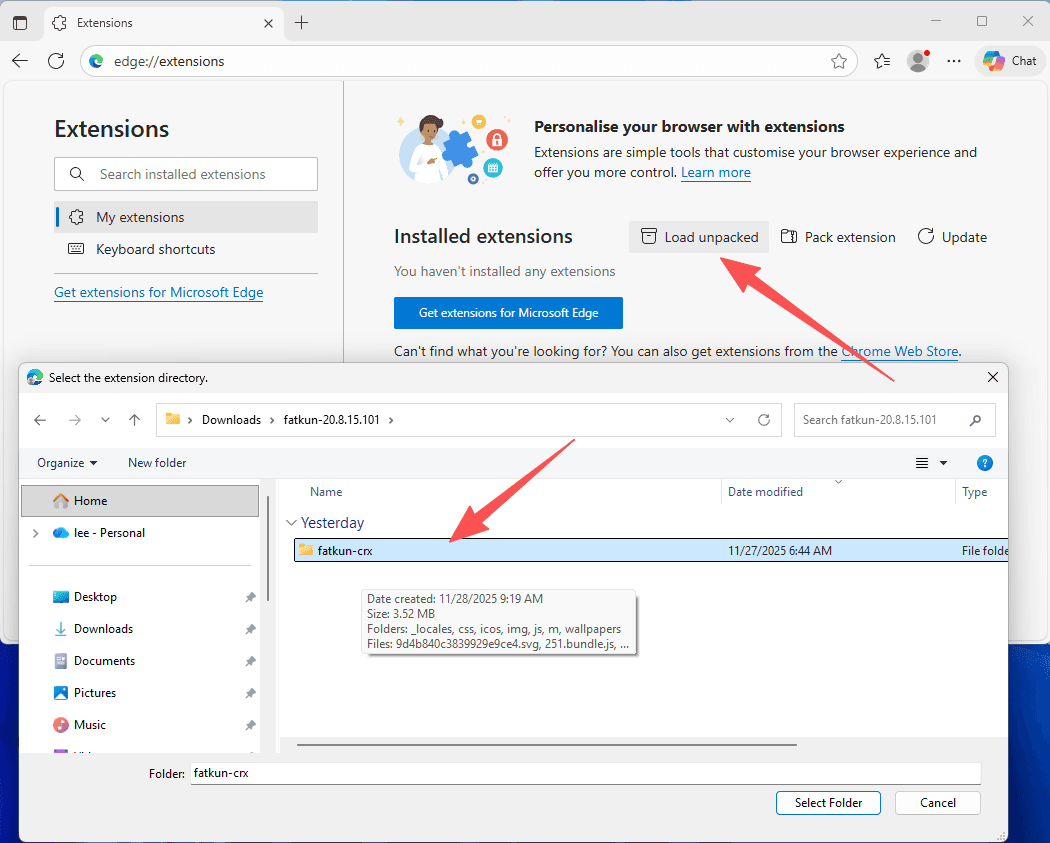Screen dimensions: 1050x843
Task: Click the Keyboard shortcuts icon in the sidebar
Action: [x=76, y=249]
